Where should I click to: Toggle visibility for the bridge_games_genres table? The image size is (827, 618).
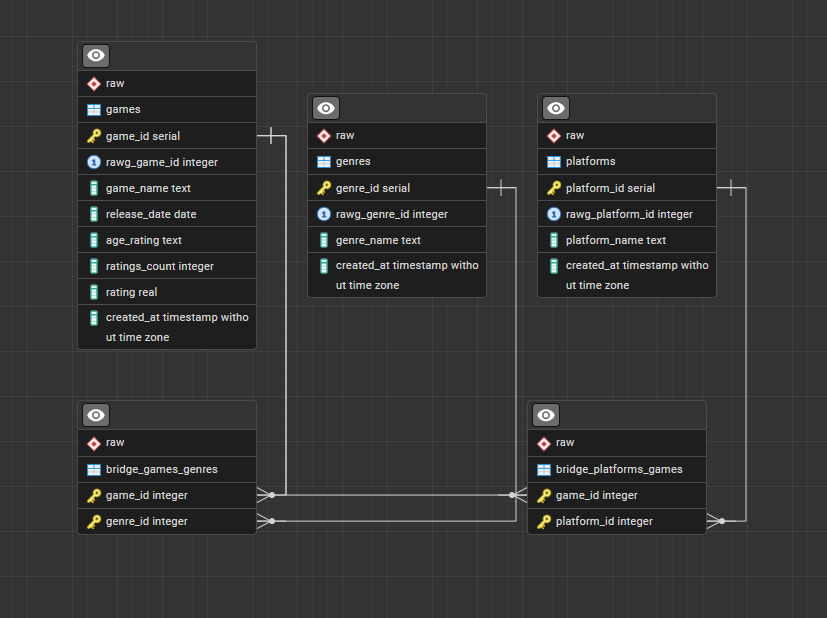95,415
